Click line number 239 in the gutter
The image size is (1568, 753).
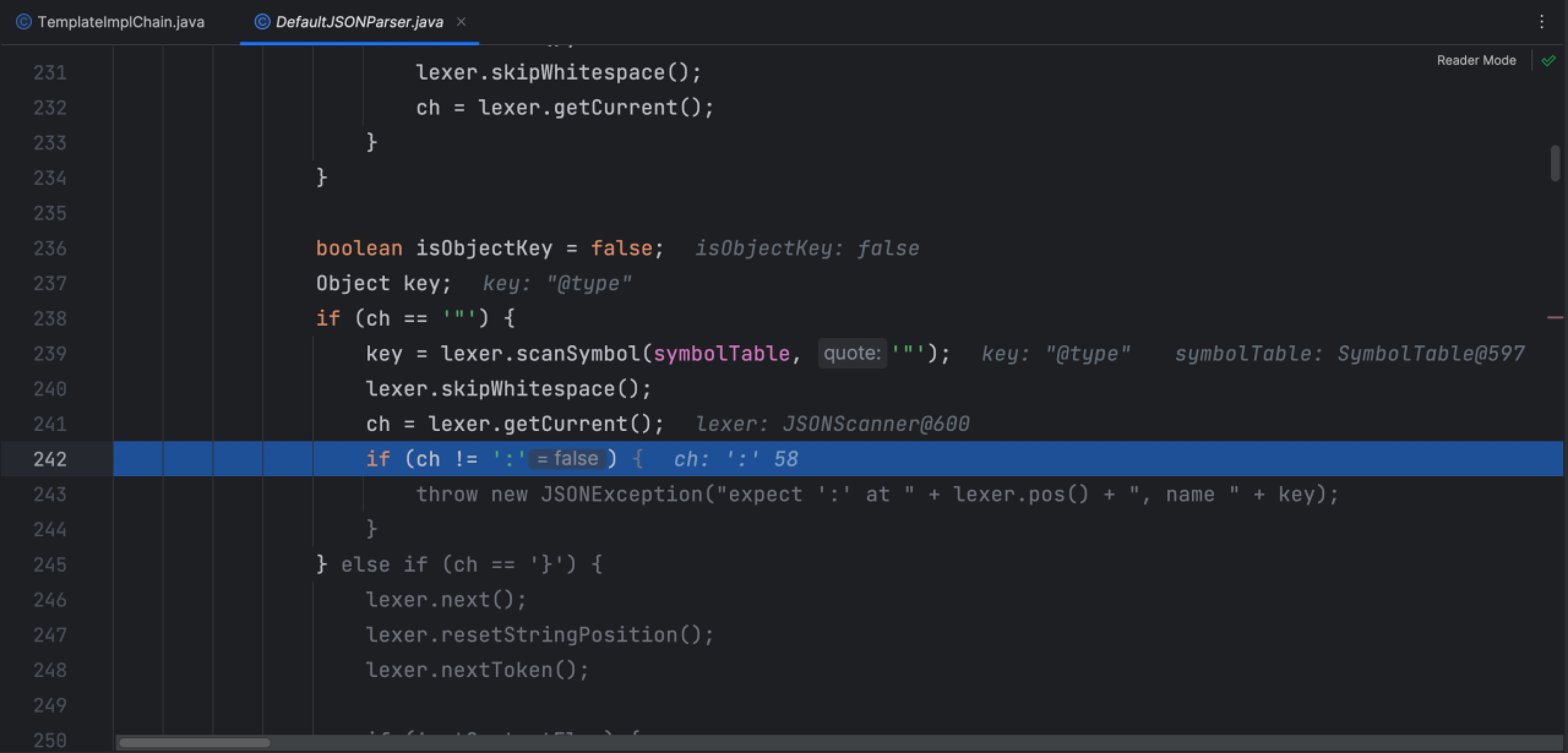(x=50, y=354)
